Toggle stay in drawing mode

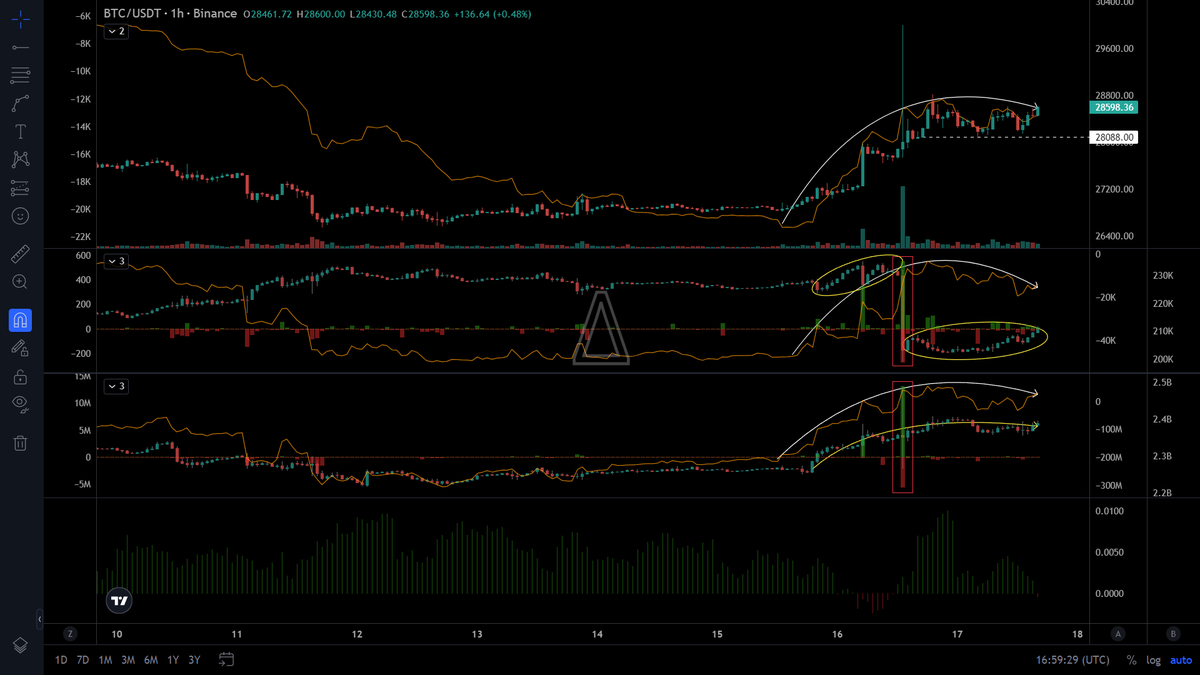[x=20, y=348]
